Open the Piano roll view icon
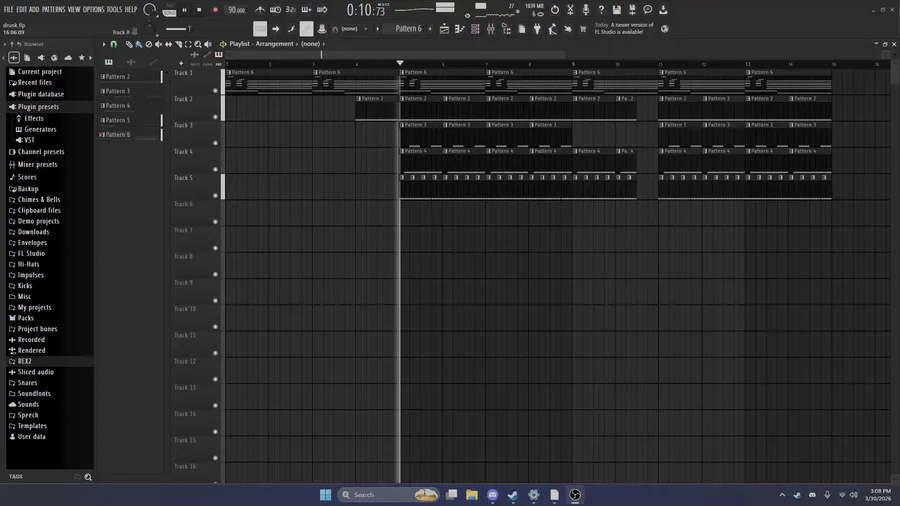This screenshot has width=900, height=506. 460,29
